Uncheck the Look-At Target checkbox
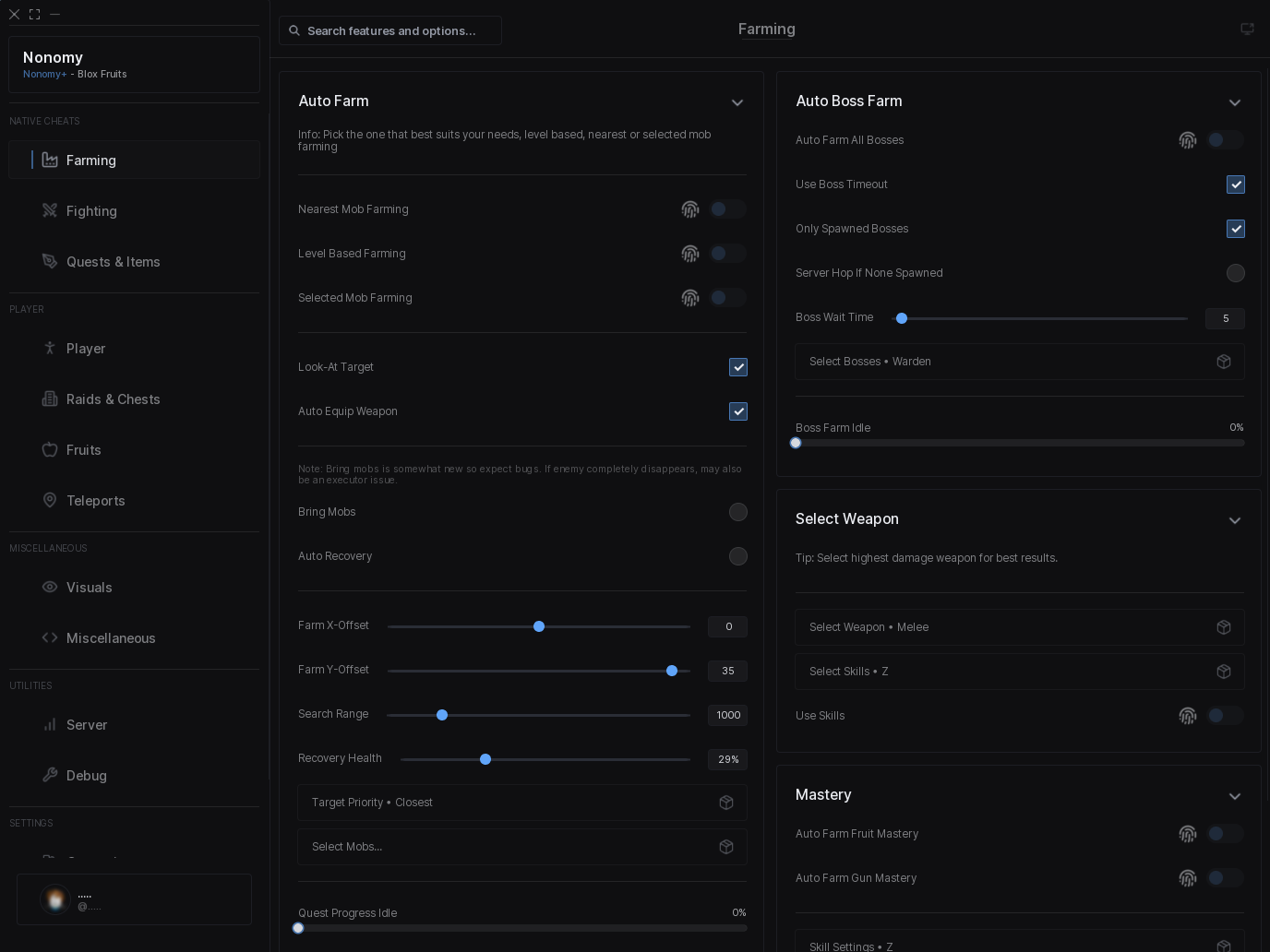The image size is (1270, 952). [738, 367]
